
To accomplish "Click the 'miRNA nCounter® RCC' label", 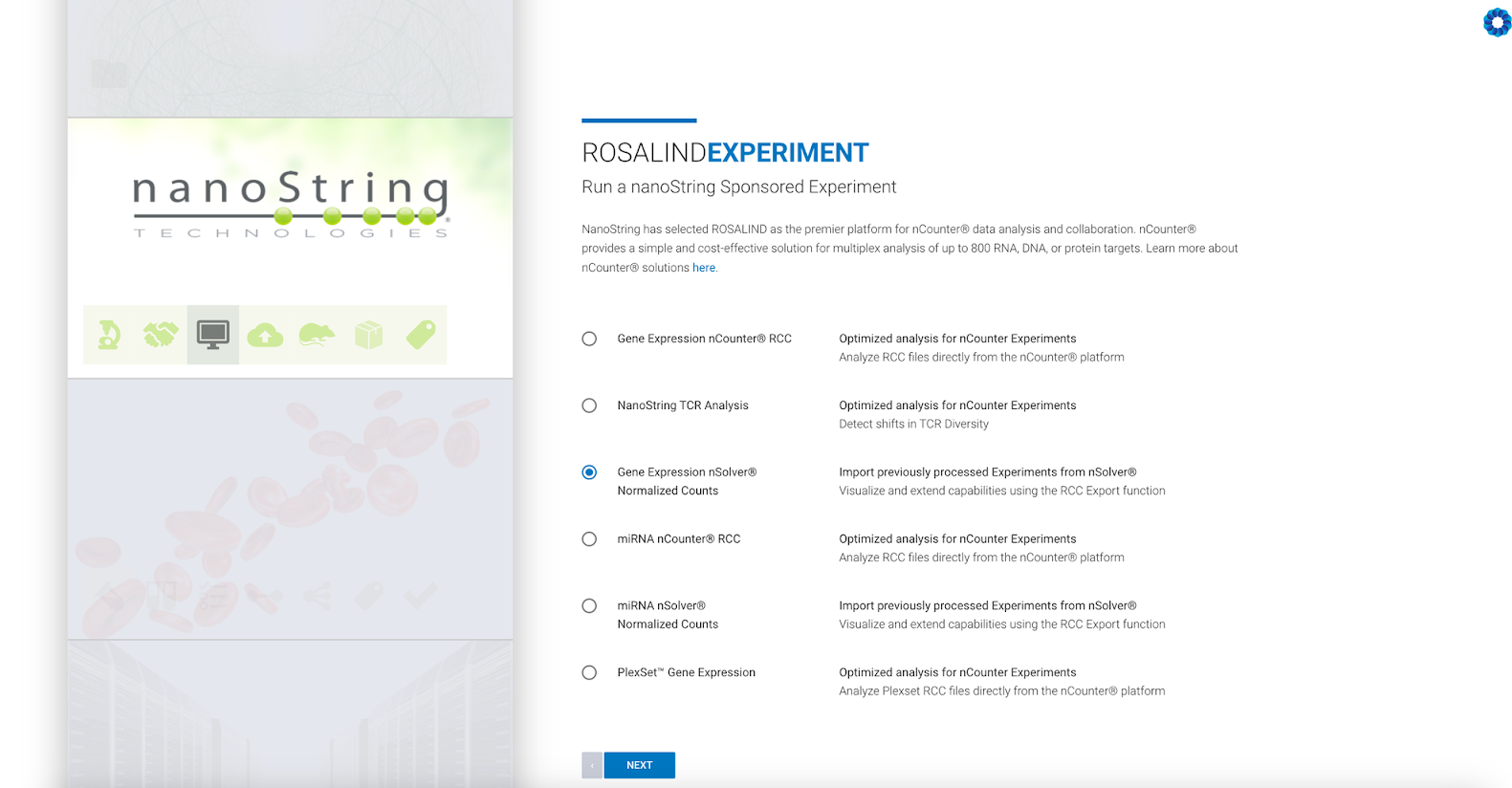I will [679, 539].
